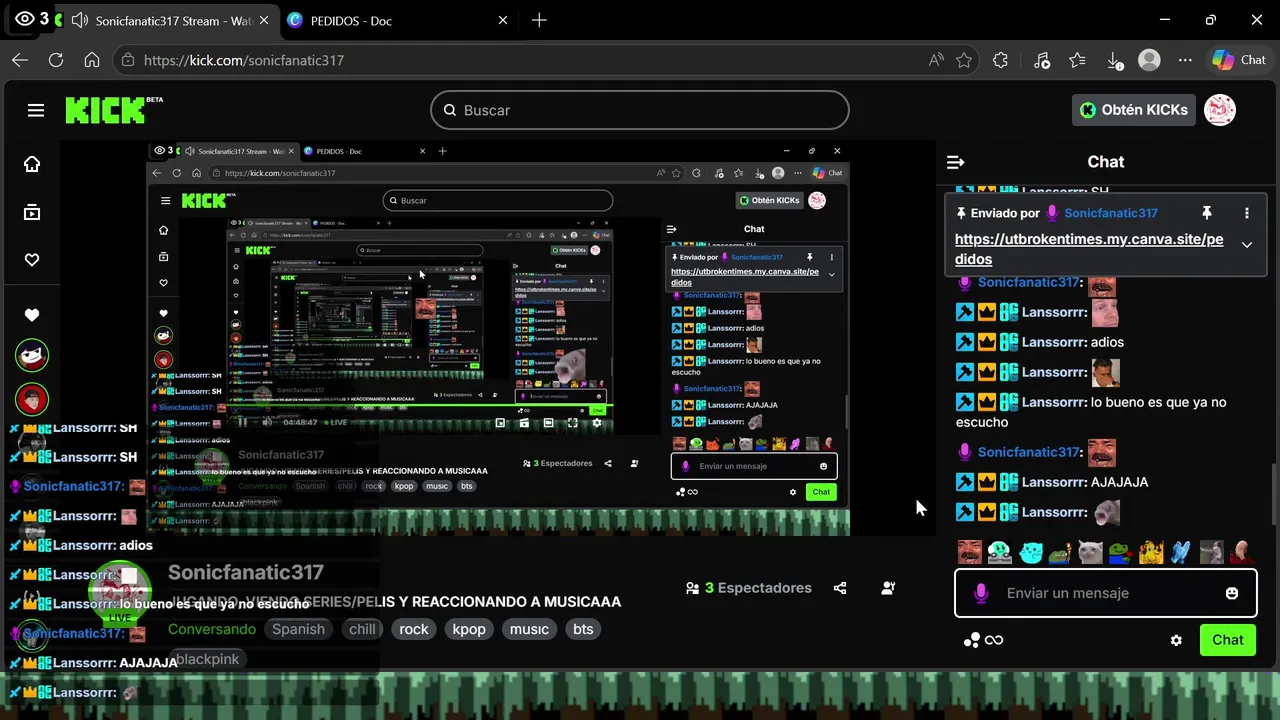The height and width of the screenshot is (720, 1280).
Task: Open the pinned utbrokentimes canva link
Action: (x=1089, y=249)
